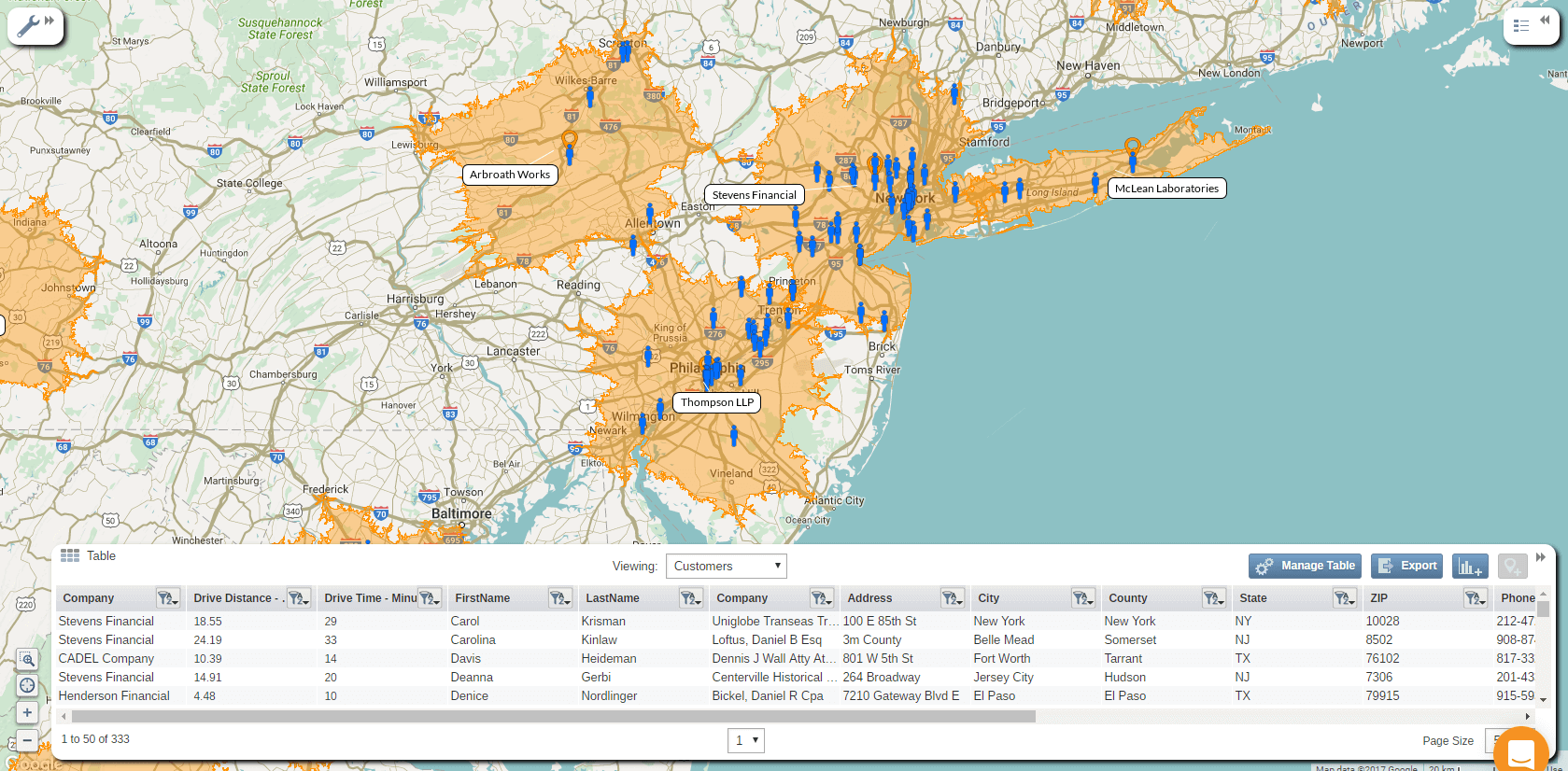Collapse the table panel with double arrows
This screenshot has width=1568, height=771.
click(1541, 557)
